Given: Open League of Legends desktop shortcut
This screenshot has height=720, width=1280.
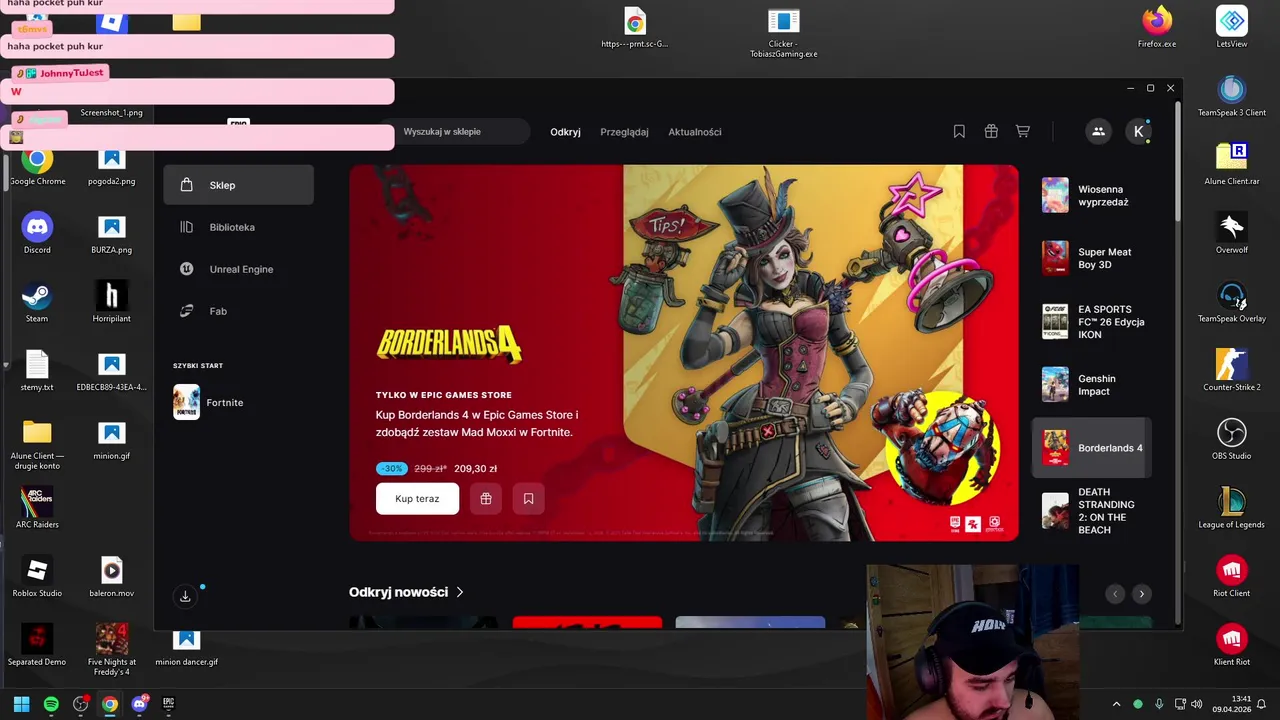Looking at the screenshot, I should [1232, 508].
